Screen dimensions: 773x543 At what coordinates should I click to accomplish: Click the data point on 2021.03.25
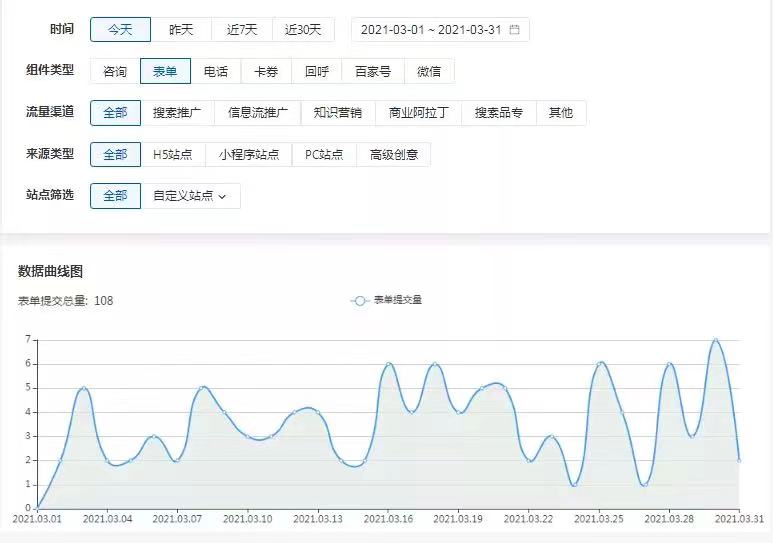coord(599,364)
